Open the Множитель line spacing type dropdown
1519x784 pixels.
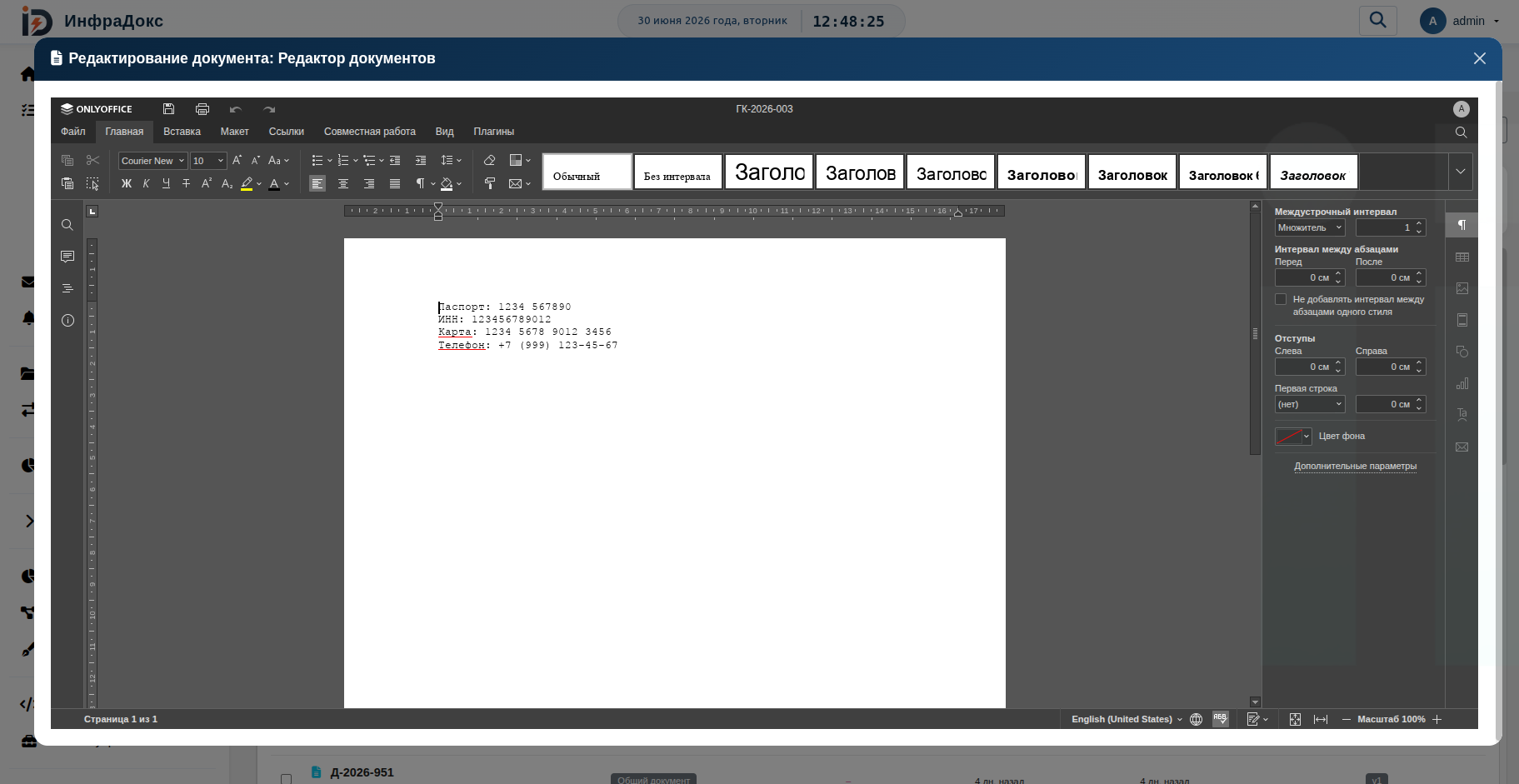pyautogui.click(x=1310, y=227)
